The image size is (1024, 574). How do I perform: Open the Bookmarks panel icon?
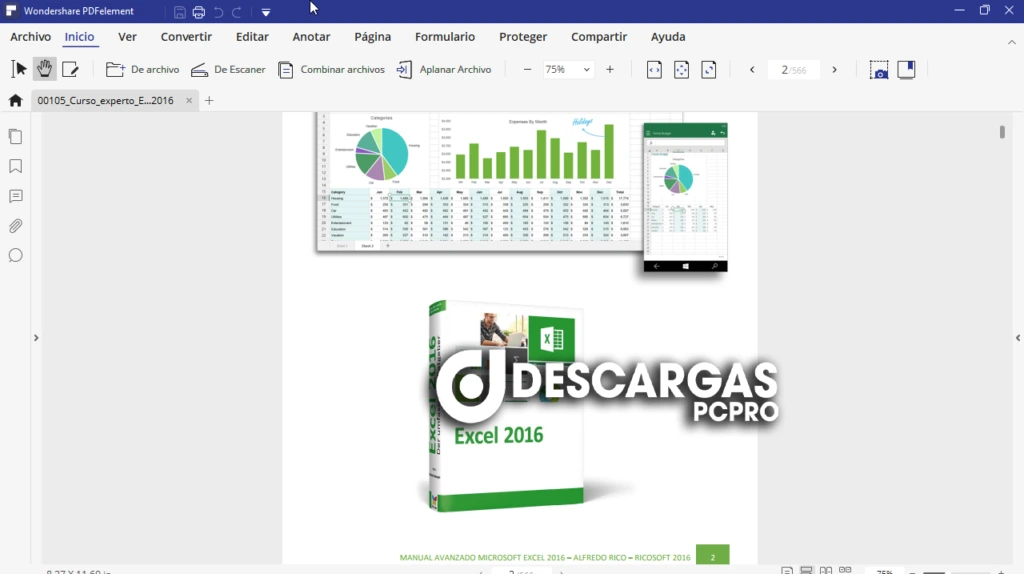point(15,166)
